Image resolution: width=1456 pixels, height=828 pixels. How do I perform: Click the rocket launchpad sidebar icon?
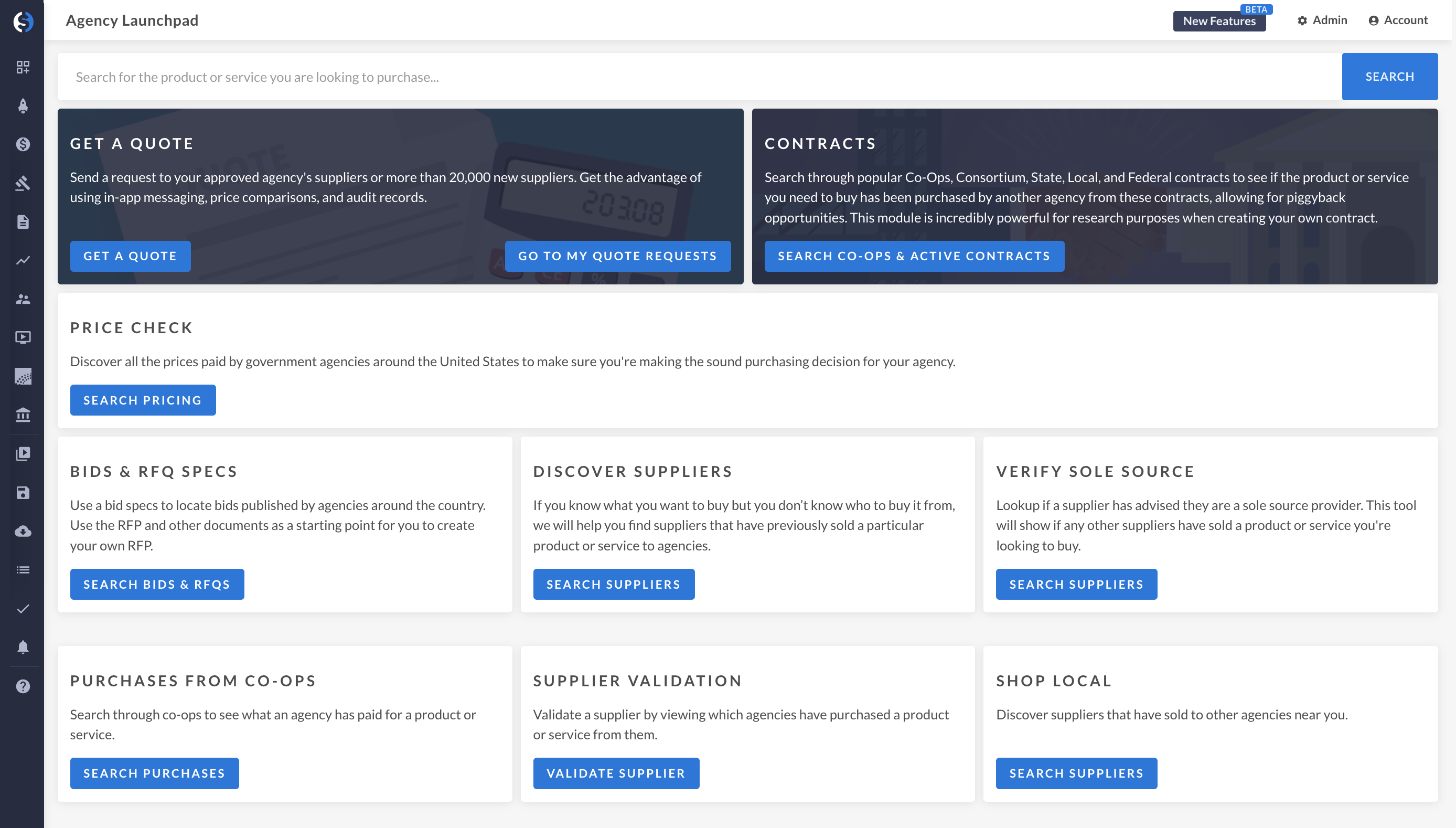(23, 106)
